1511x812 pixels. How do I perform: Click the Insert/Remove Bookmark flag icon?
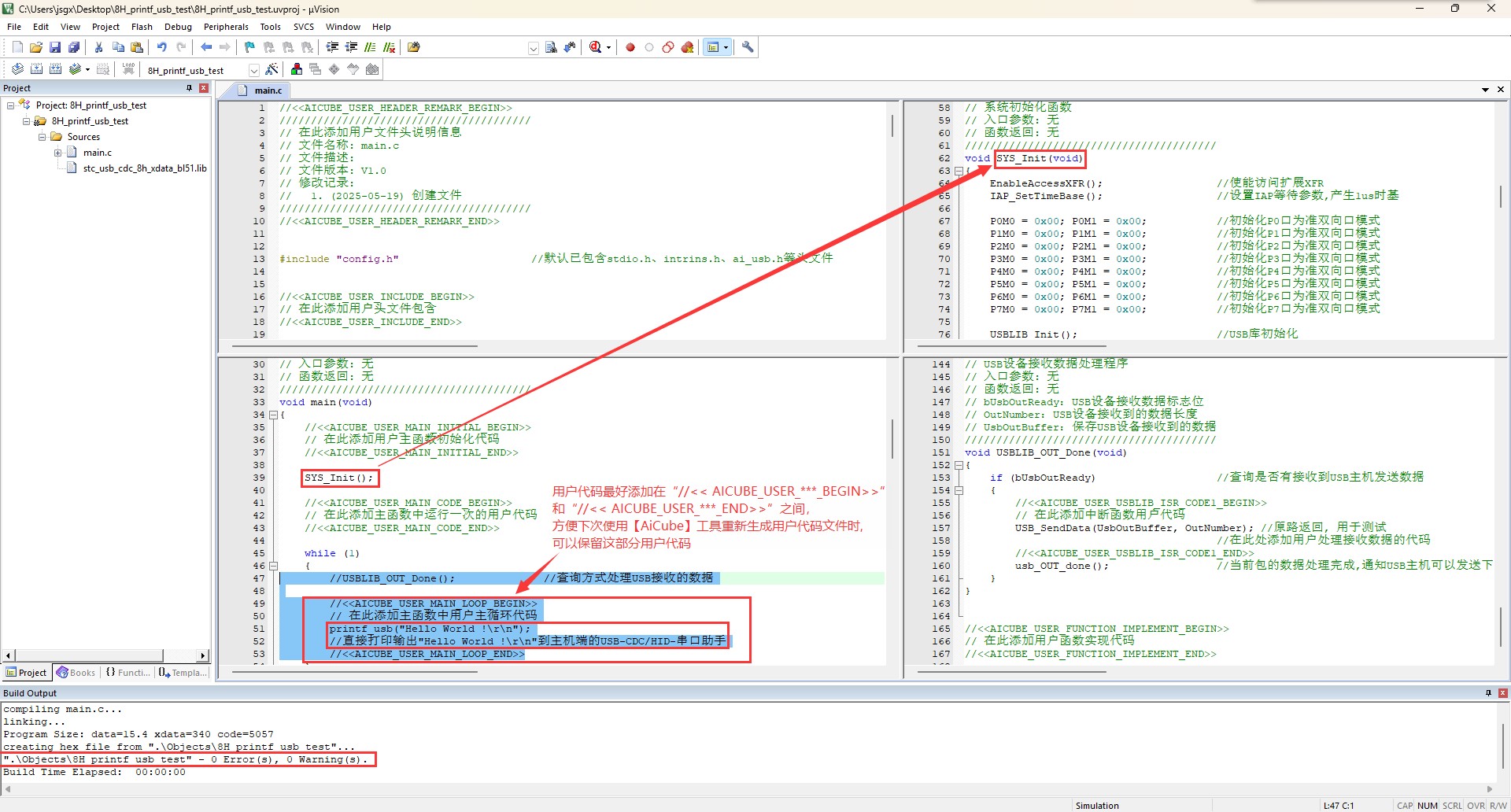pyautogui.click(x=249, y=47)
